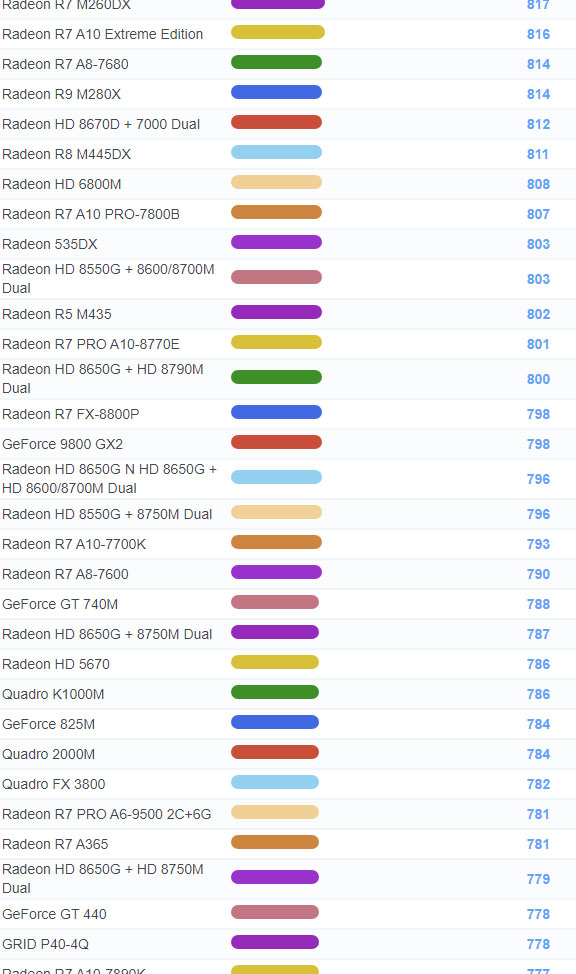Viewport: 576px width, 974px height.
Task: Click score 812 for HD 8670D + 7000 Dual
Action: pyautogui.click(x=538, y=124)
